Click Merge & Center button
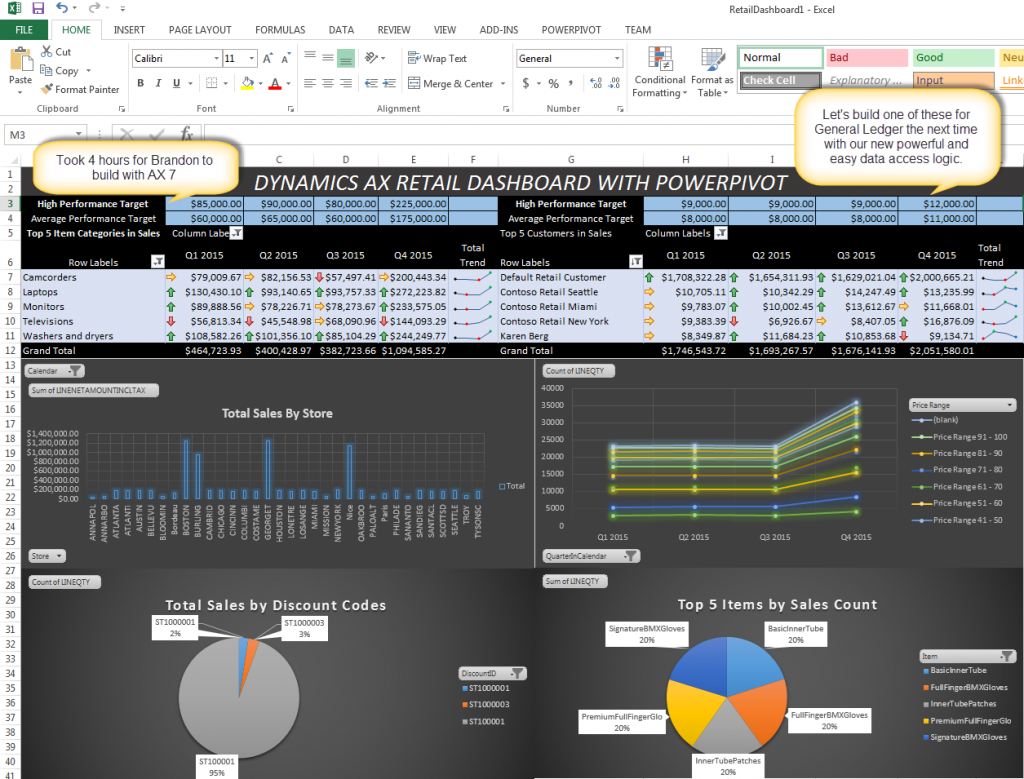The height and width of the screenshot is (779, 1024). click(x=450, y=84)
